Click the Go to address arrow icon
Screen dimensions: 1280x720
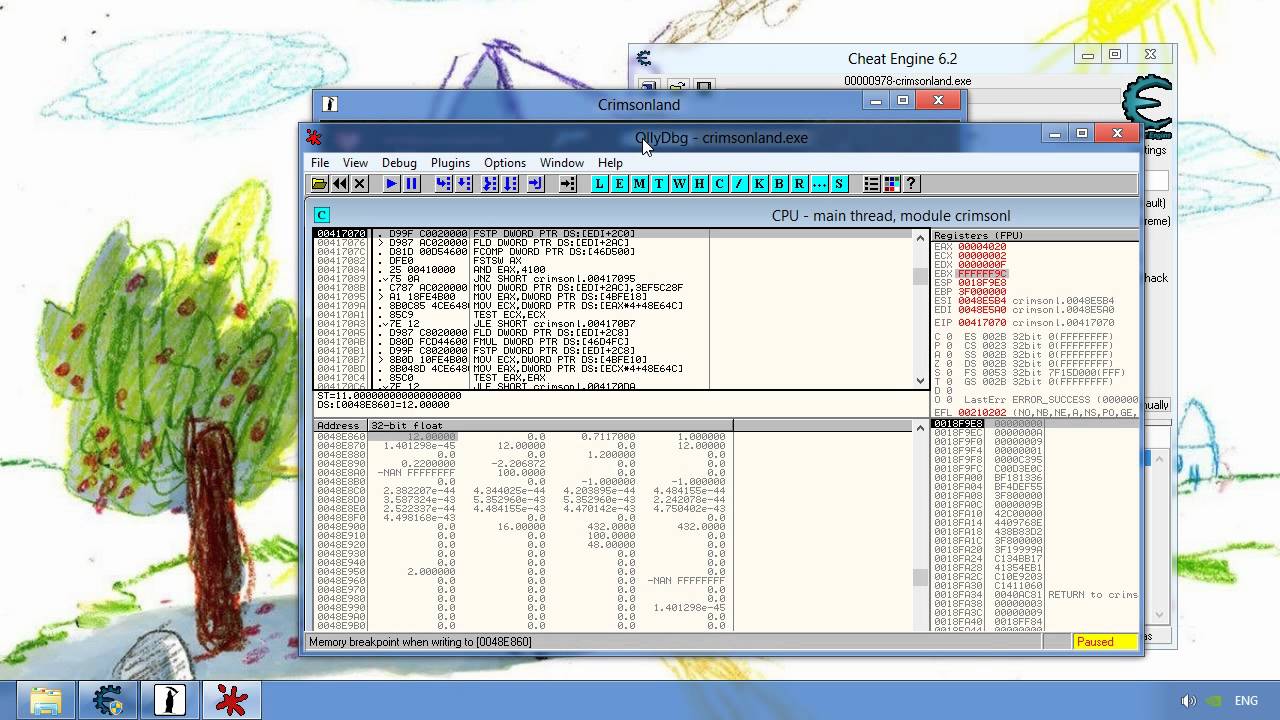point(568,184)
